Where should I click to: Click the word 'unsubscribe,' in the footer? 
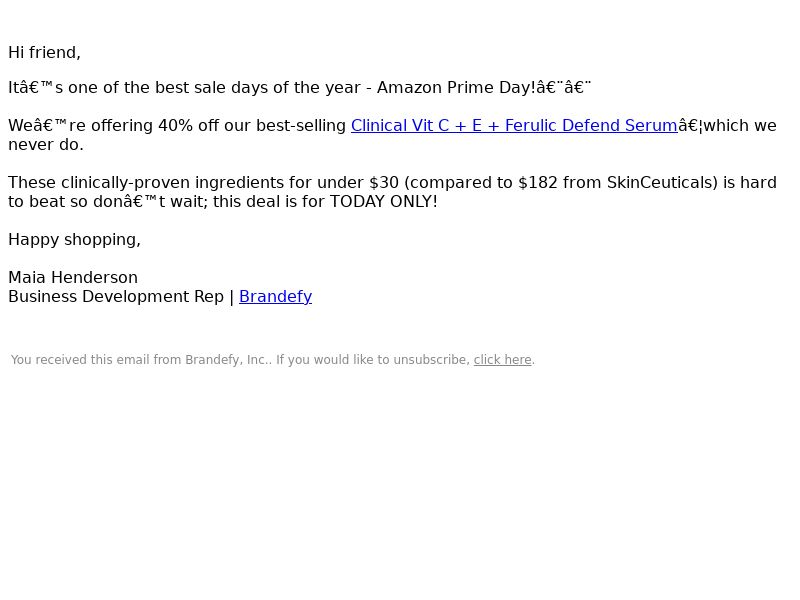click(432, 360)
